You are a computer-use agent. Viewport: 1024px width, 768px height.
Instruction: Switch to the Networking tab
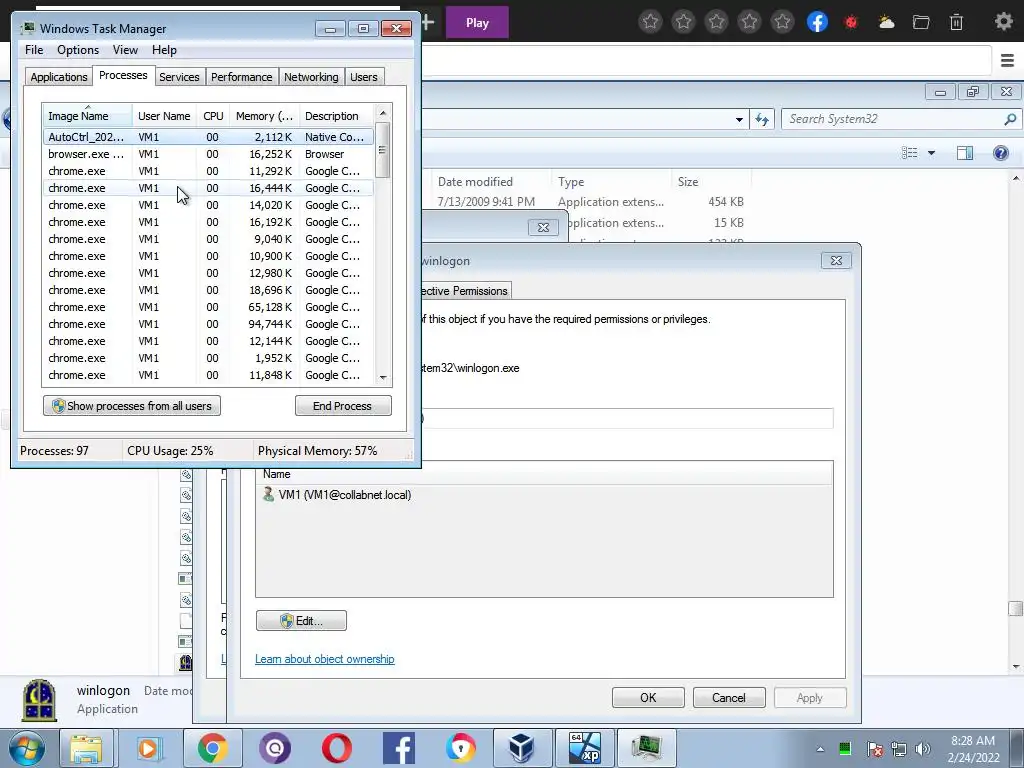click(x=311, y=77)
